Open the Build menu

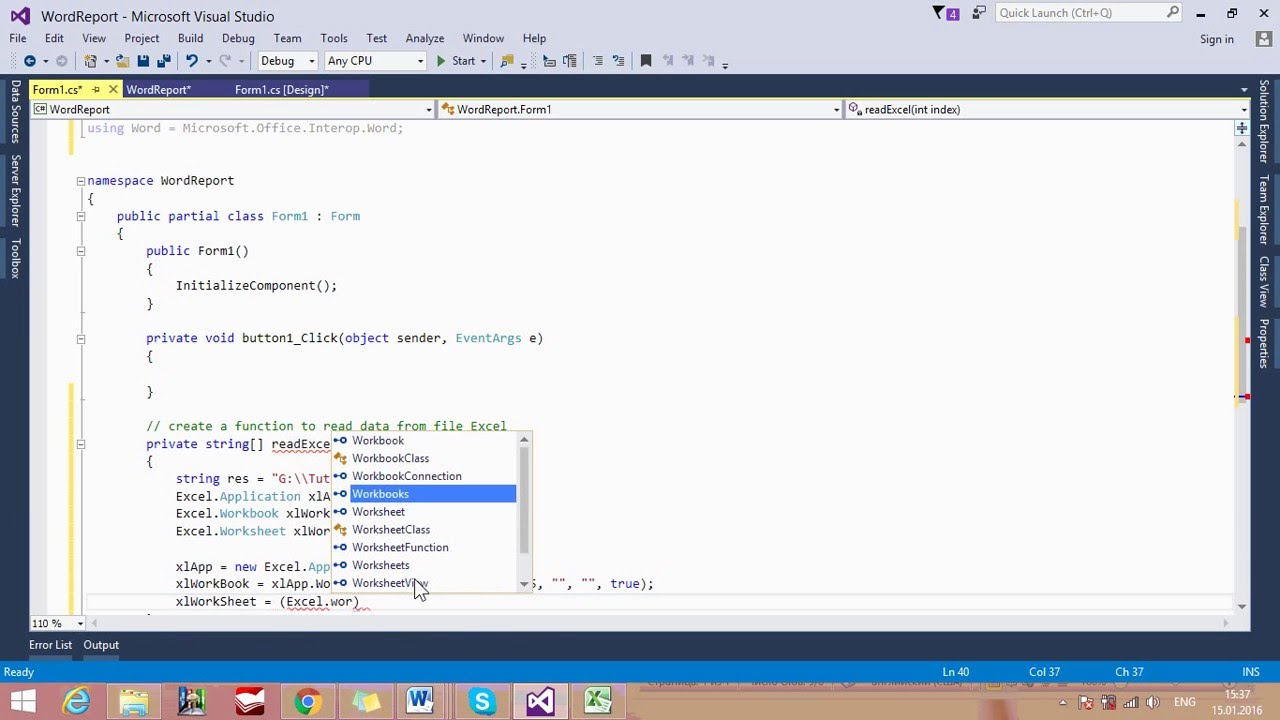pos(190,38)
